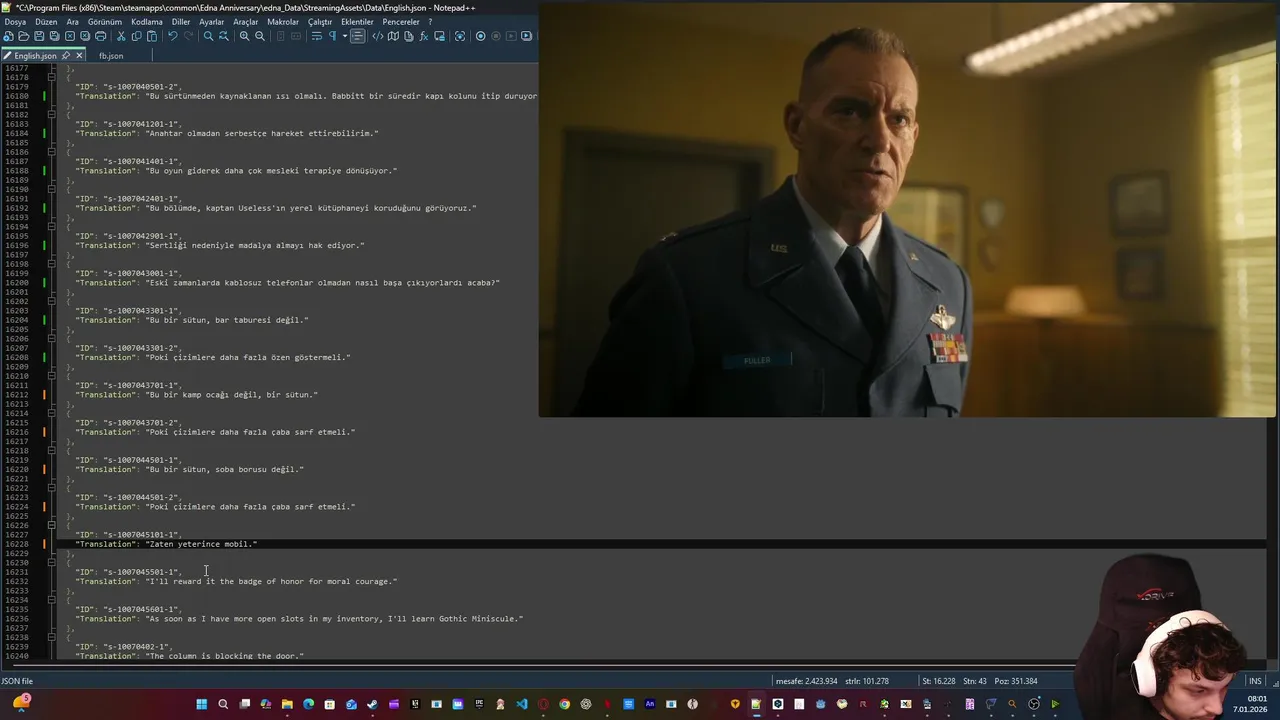Open dropdown arrow beside Show All Characters

pyautogui.click(x=345, y=36)
